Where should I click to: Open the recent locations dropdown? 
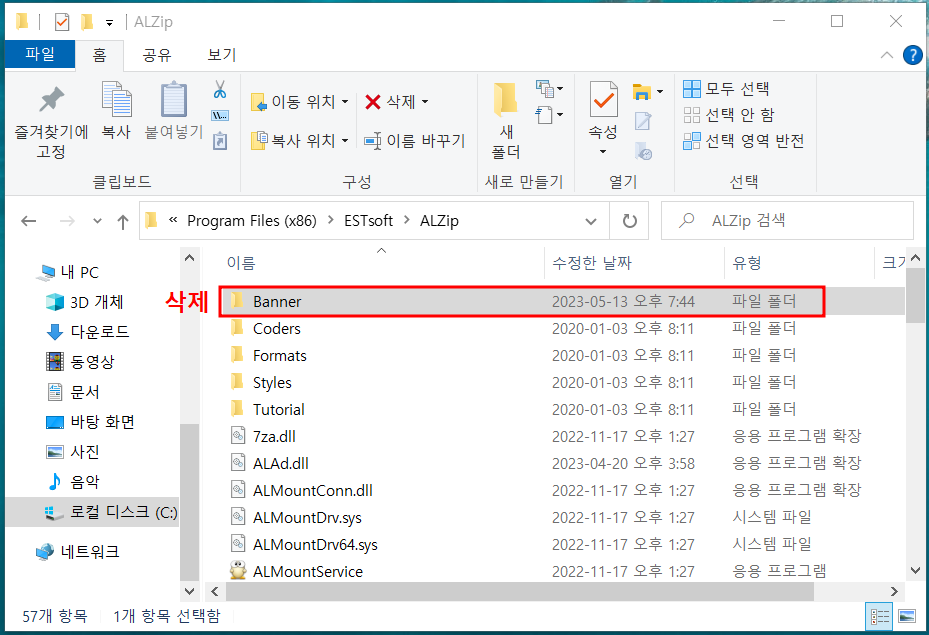pyautogui.click(x=97, y=222)
